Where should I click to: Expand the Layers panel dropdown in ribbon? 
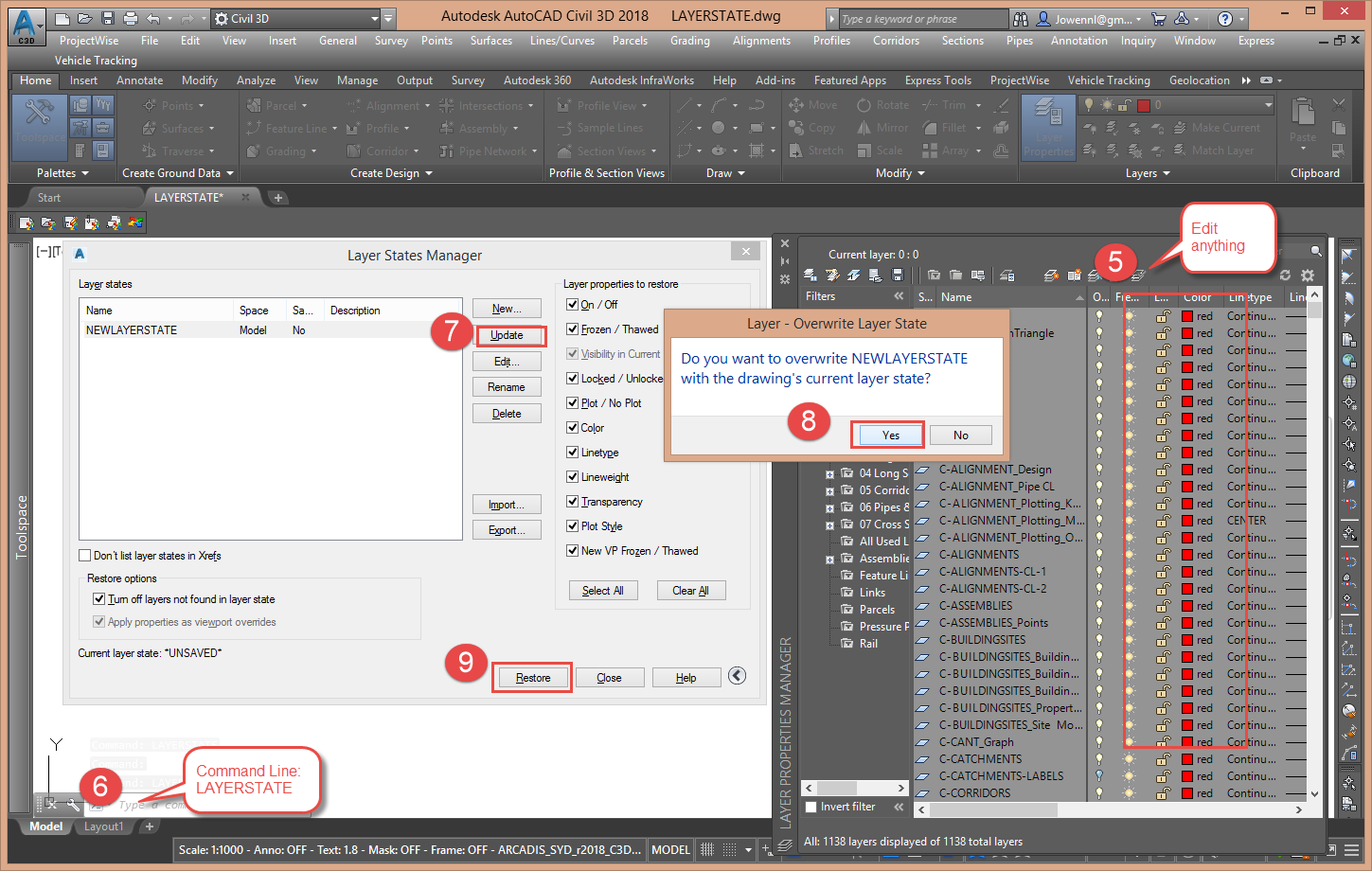[x=1148, y=173]
